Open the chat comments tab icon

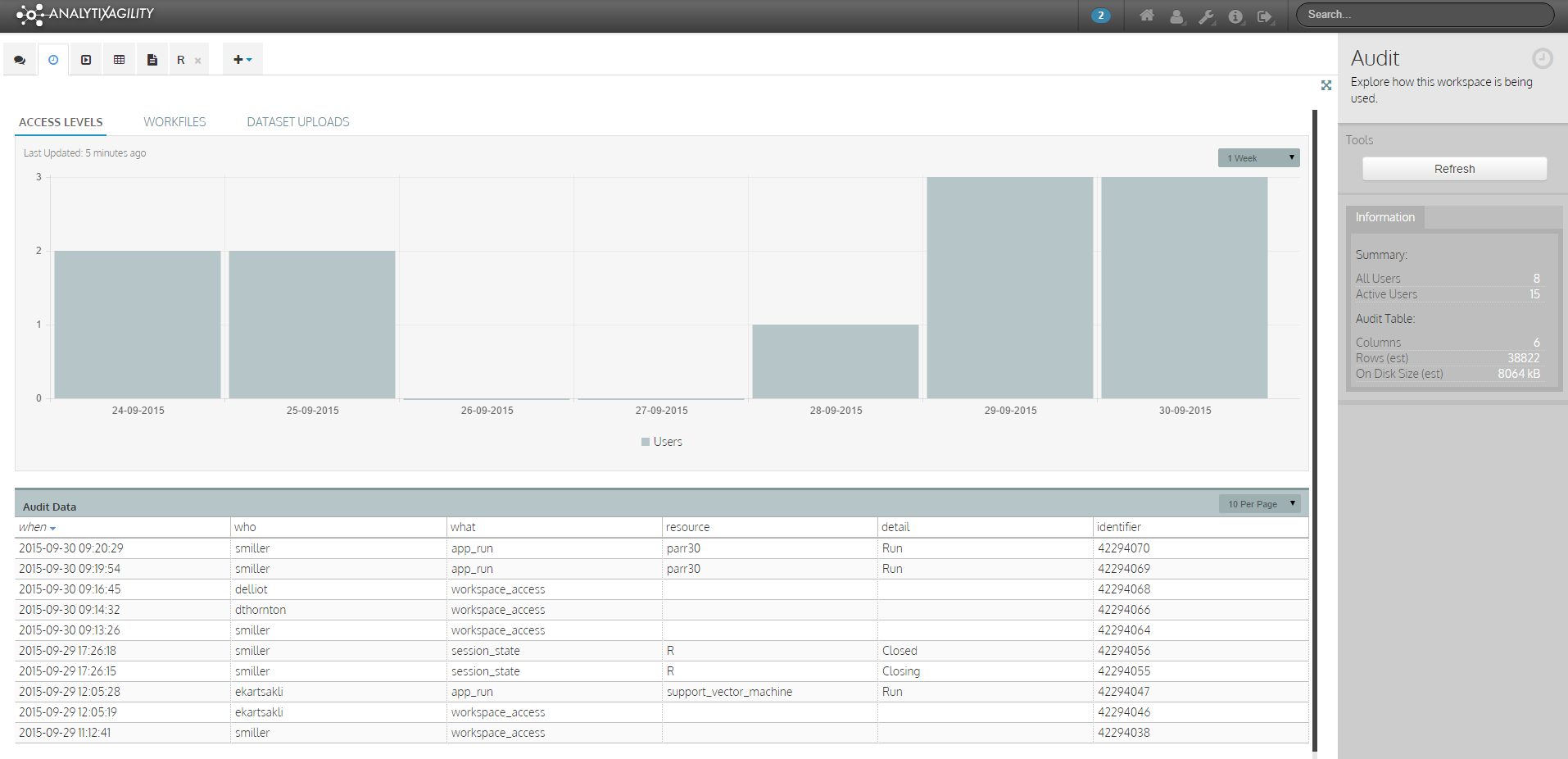20,60
